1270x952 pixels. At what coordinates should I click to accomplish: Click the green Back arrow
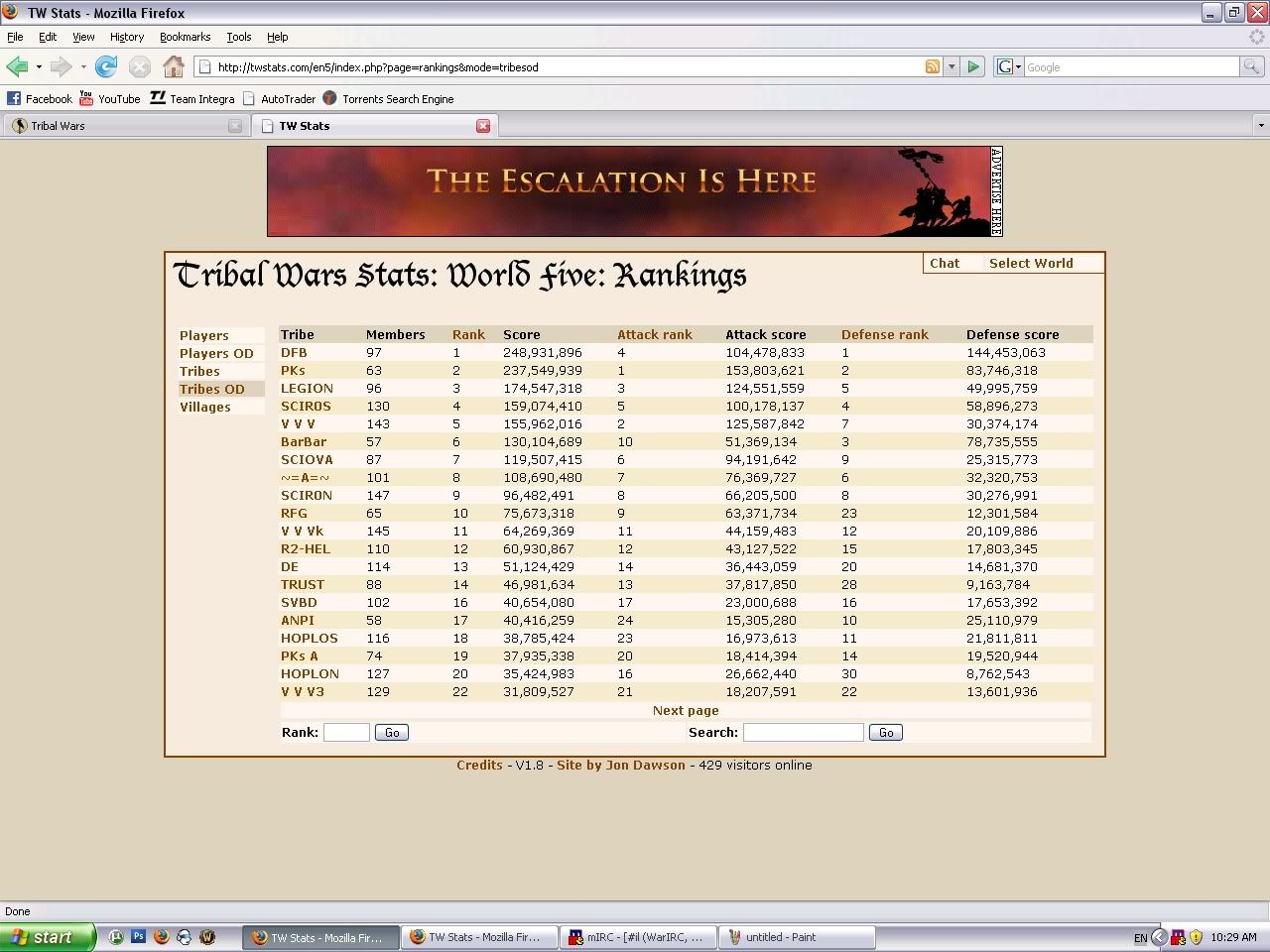pyautogui.click(x=17, y=66)
